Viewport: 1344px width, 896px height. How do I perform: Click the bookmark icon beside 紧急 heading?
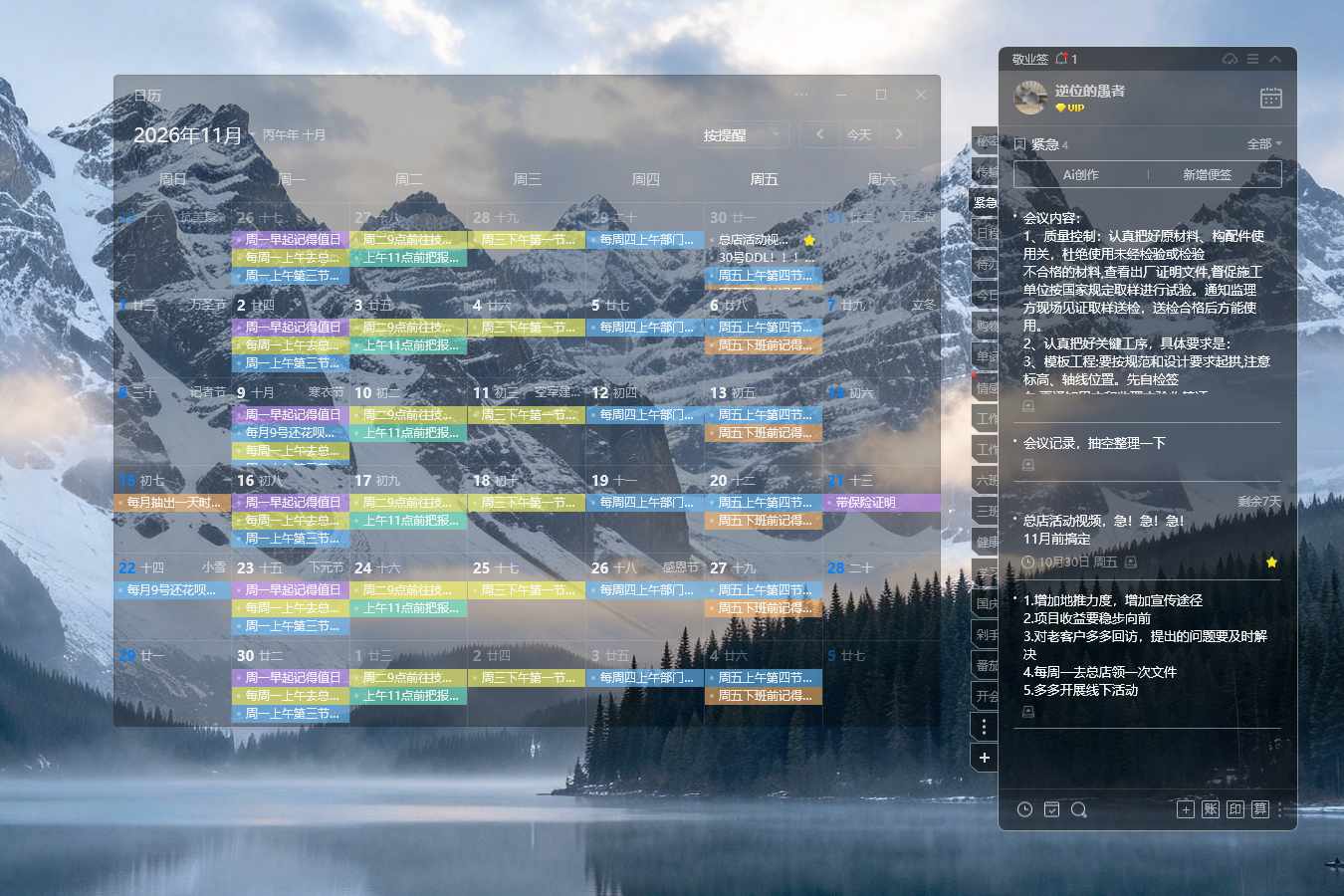point(1019,144)
